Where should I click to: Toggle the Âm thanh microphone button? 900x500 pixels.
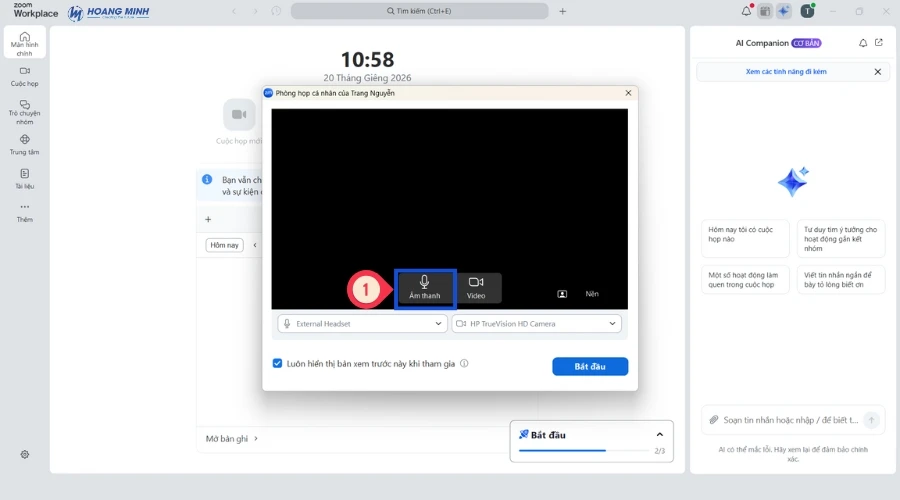424,287
